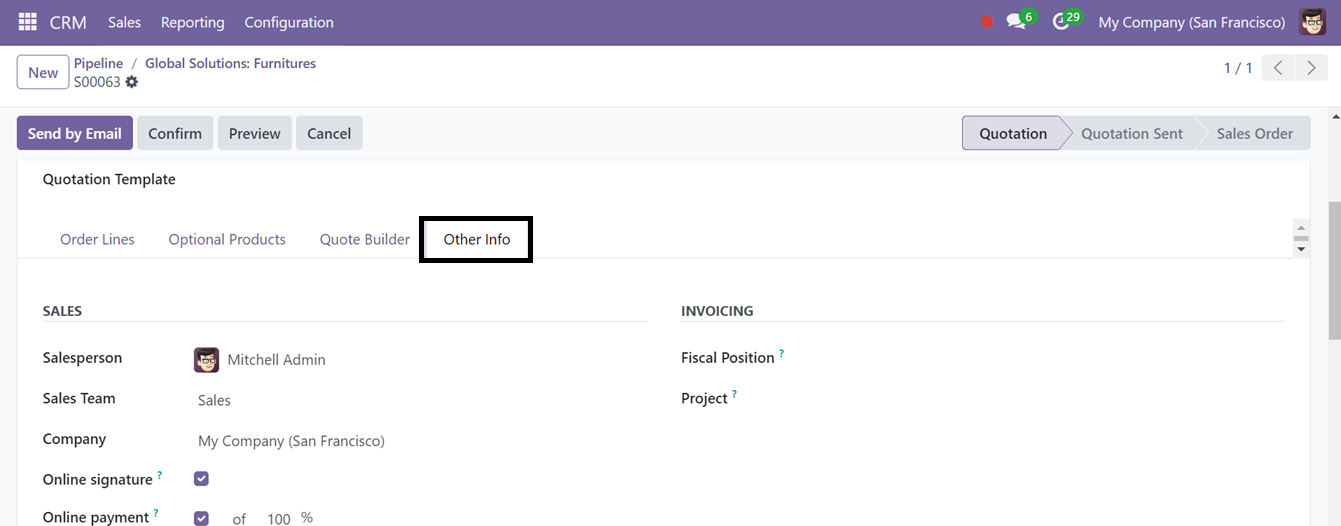Viewport: 1341px width, 526px height.
Task: Click the Online payment percentage field
Action: coord(278,518)
